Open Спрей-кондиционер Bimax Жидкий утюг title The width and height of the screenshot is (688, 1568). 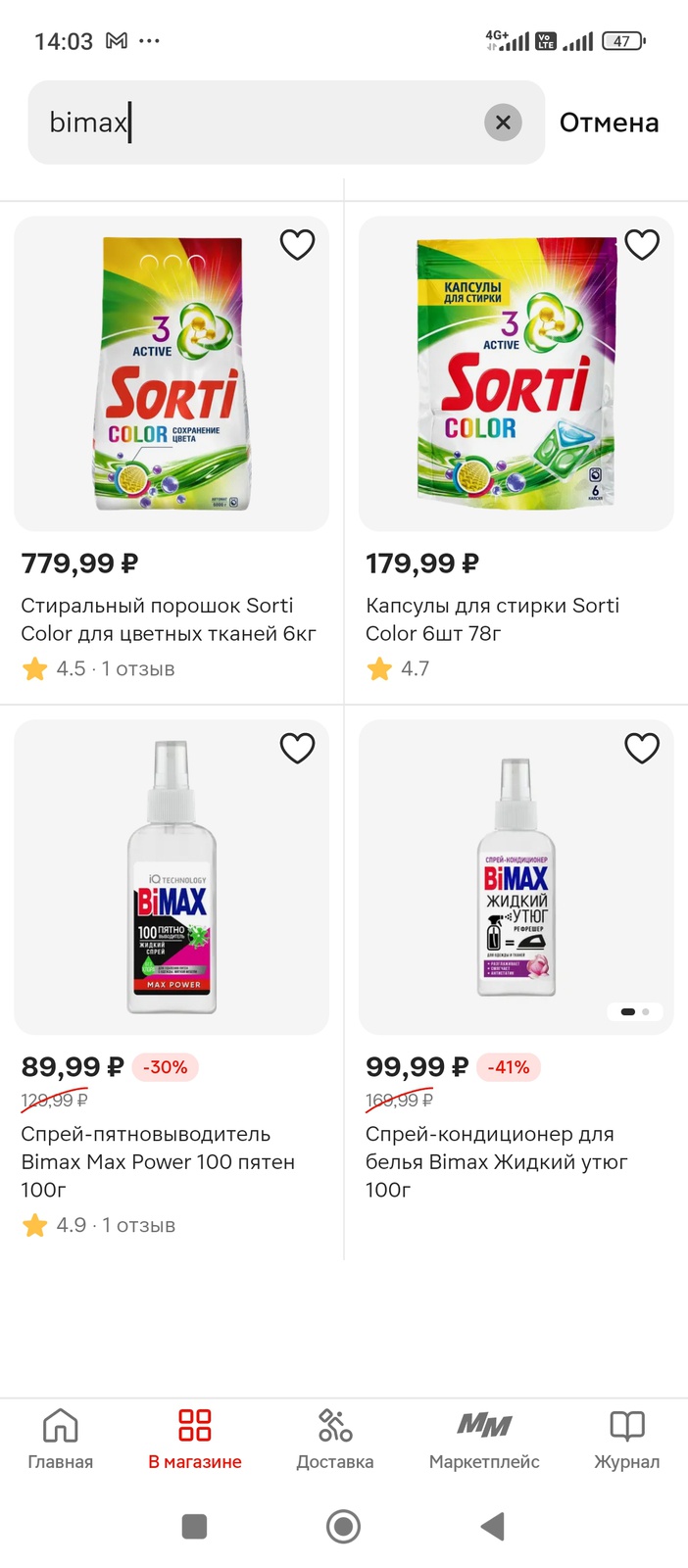(496, 1161)
